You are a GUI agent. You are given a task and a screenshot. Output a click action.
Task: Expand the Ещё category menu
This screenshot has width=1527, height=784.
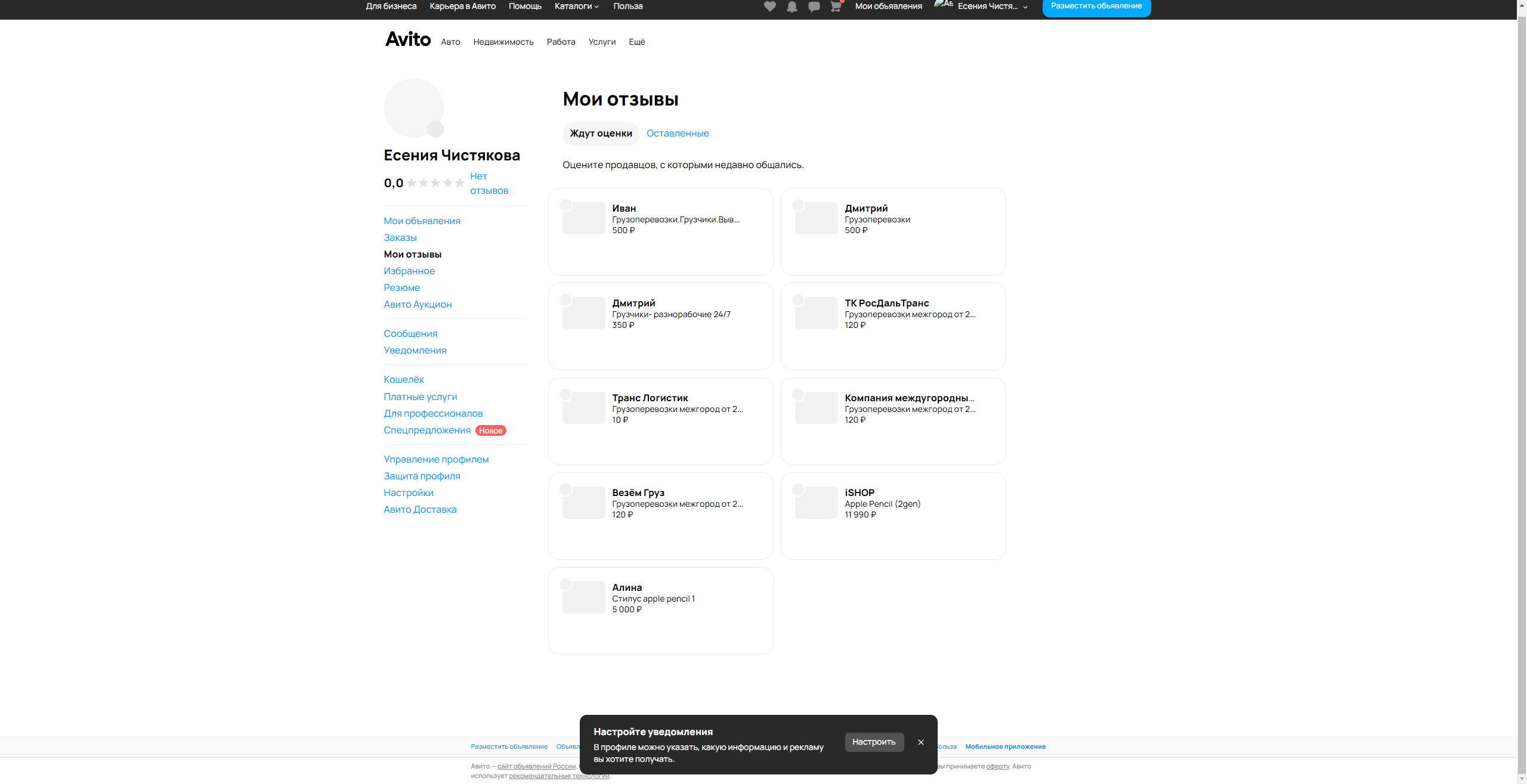[636, 42]
